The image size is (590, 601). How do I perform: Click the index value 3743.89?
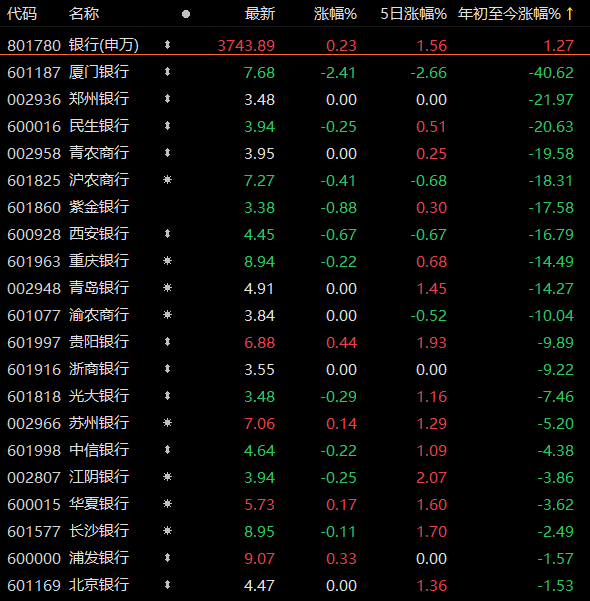click(x=246, y=46)
